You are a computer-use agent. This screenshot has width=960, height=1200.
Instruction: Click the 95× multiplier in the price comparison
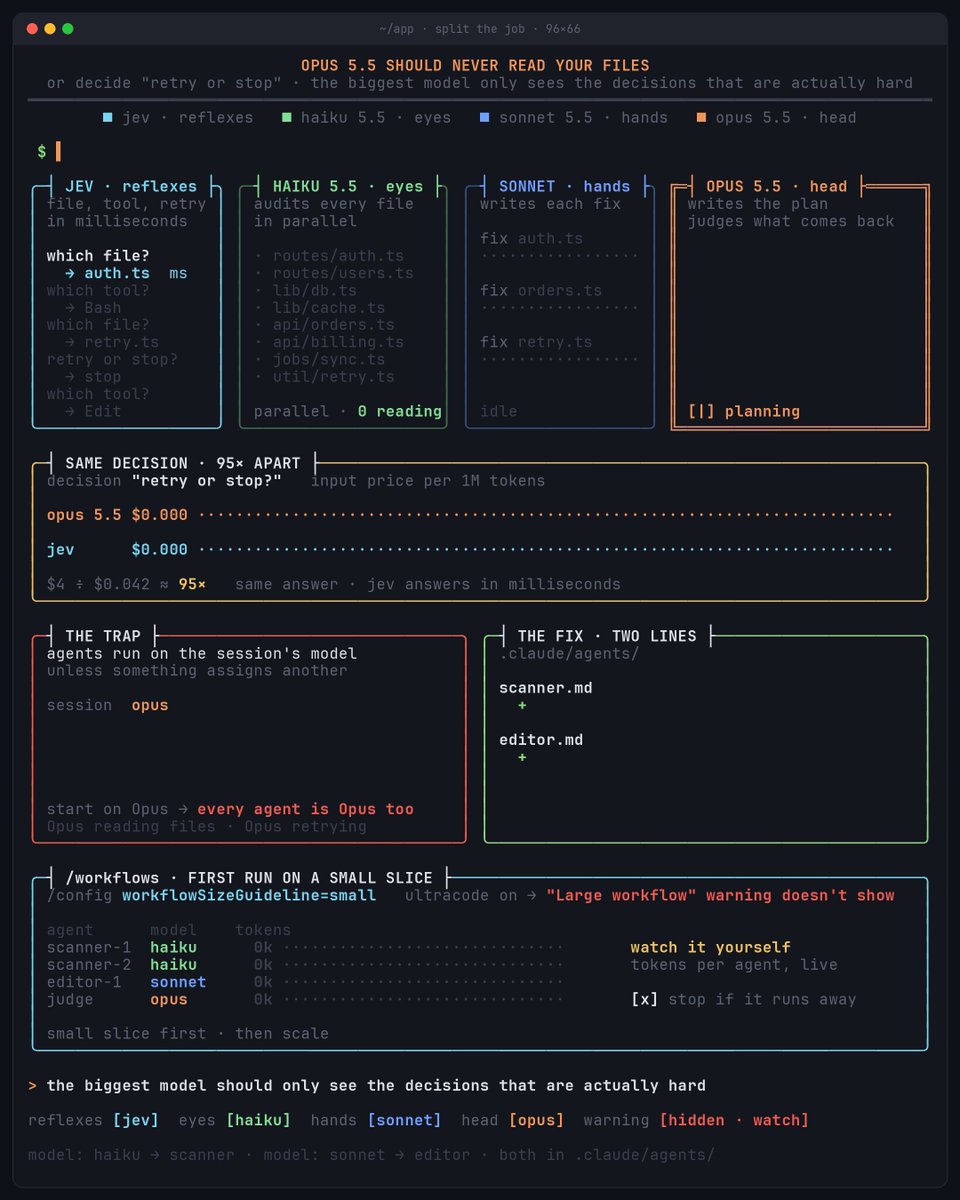pos(192,584)
